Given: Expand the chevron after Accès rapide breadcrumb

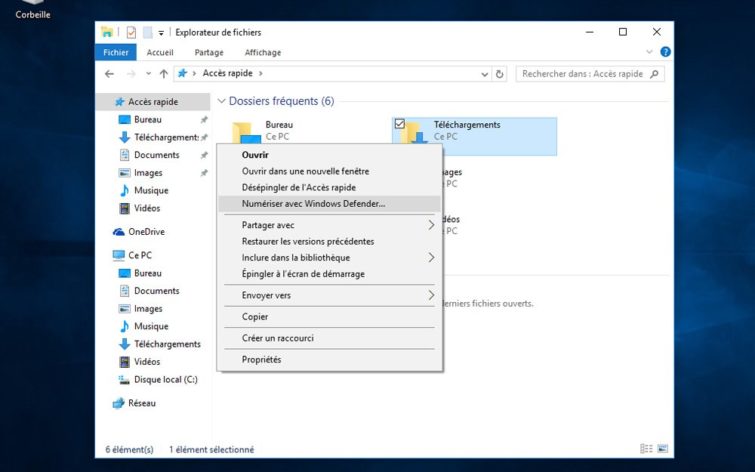Looking at the screenshot, I should [x=260, y=74].
